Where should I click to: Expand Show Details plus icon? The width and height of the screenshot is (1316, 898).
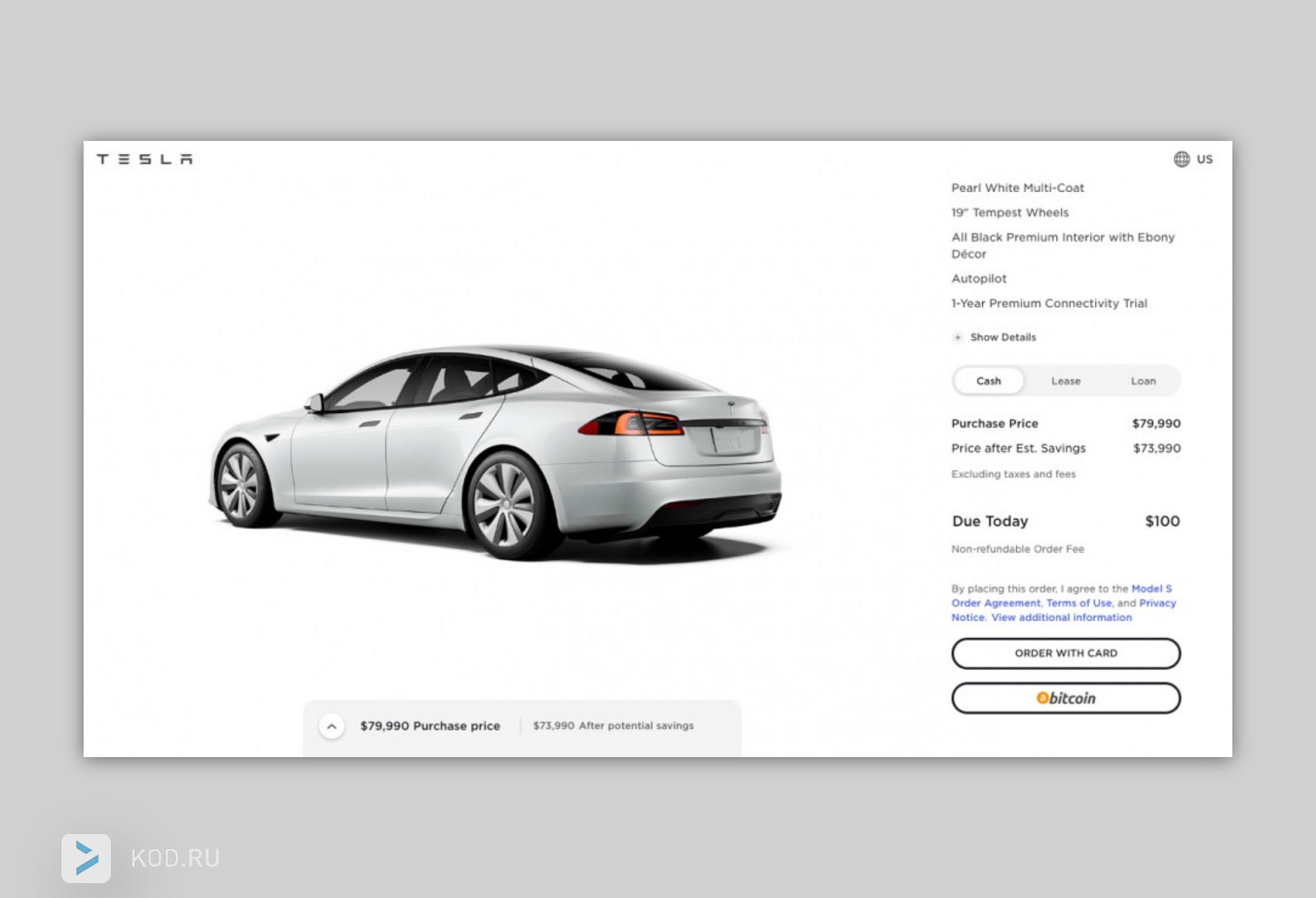(x=957, y=337)
